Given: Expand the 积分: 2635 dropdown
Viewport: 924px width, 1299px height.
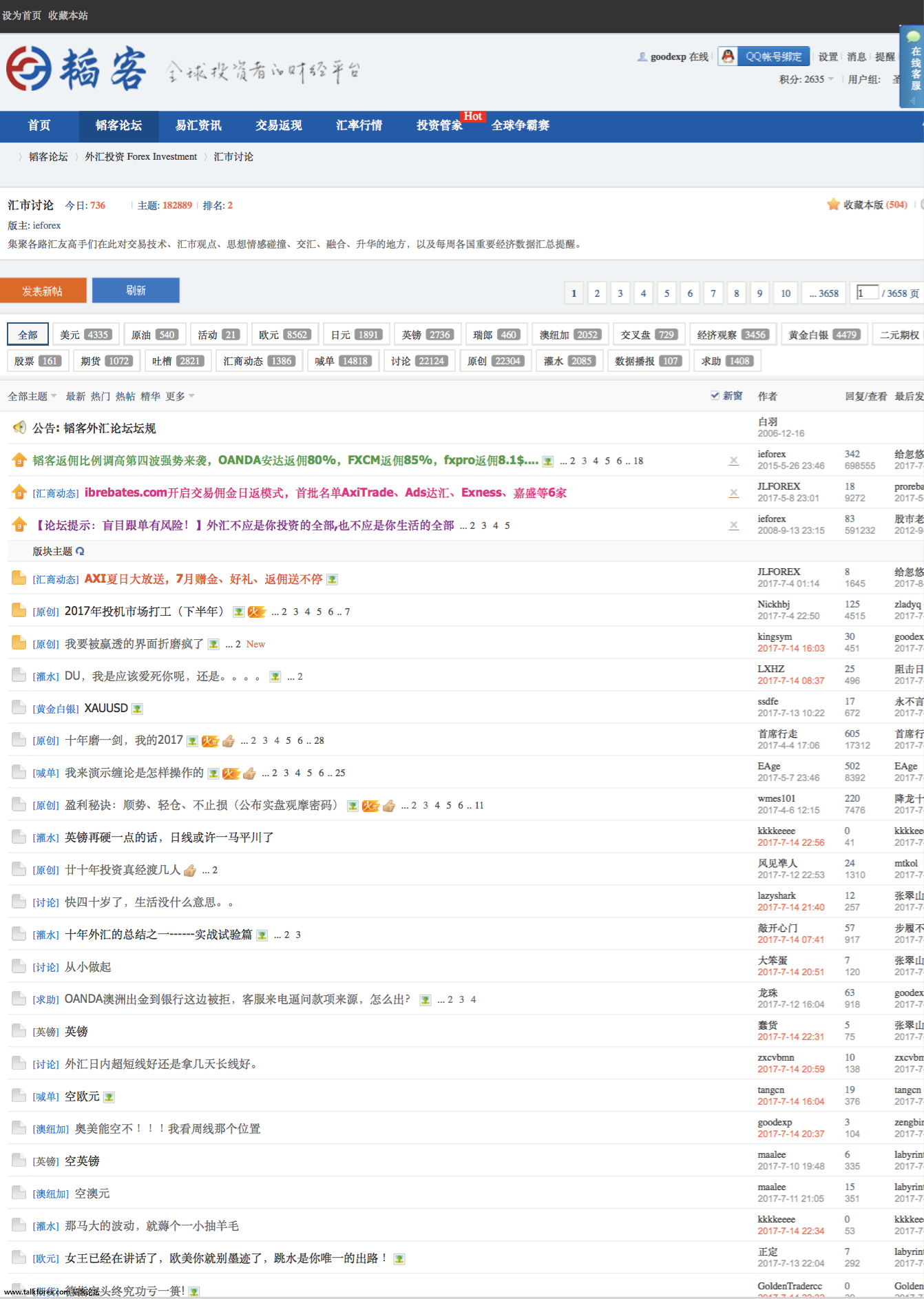Looking at the screenshot, I should 806,79.
